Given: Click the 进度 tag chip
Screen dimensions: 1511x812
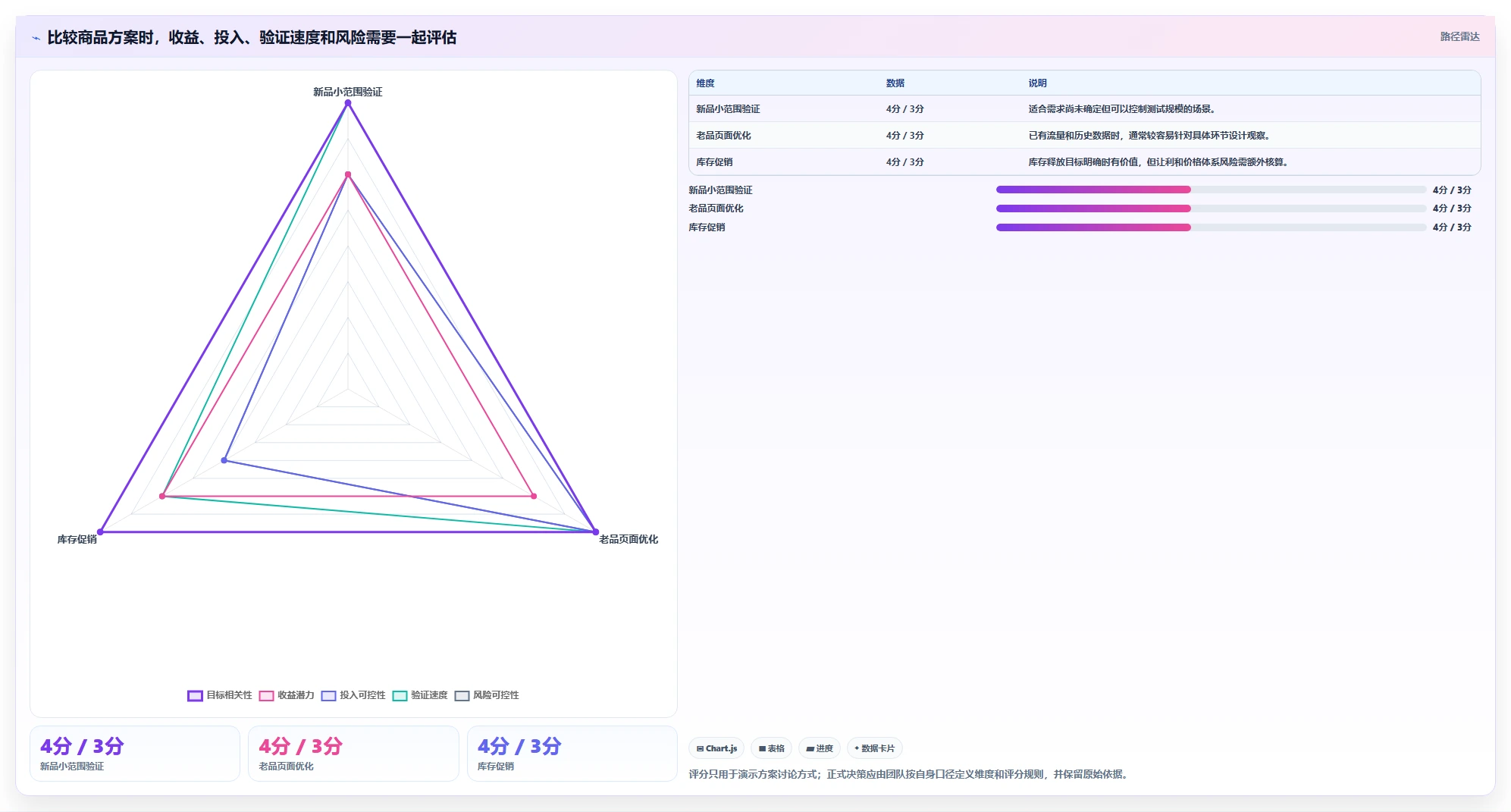Looking at the screenshot, I should tap(819, 748).
